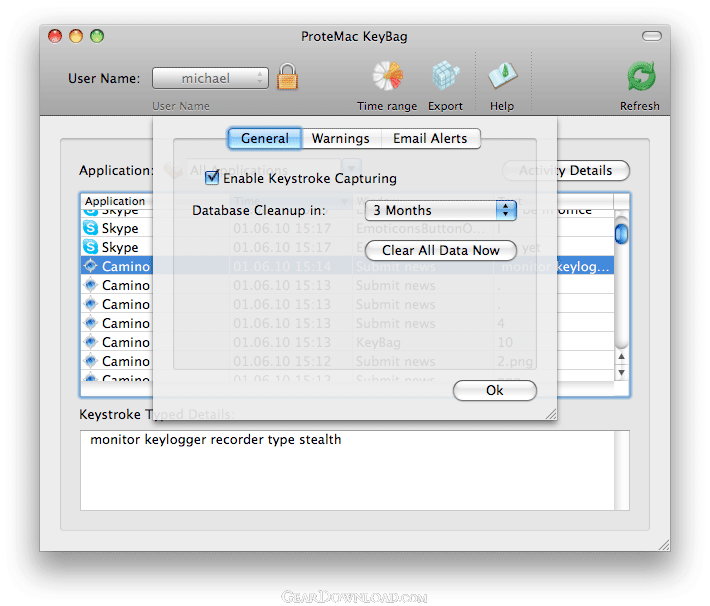
Task: Switch to the General tab
Action: [x=265, y=138]
